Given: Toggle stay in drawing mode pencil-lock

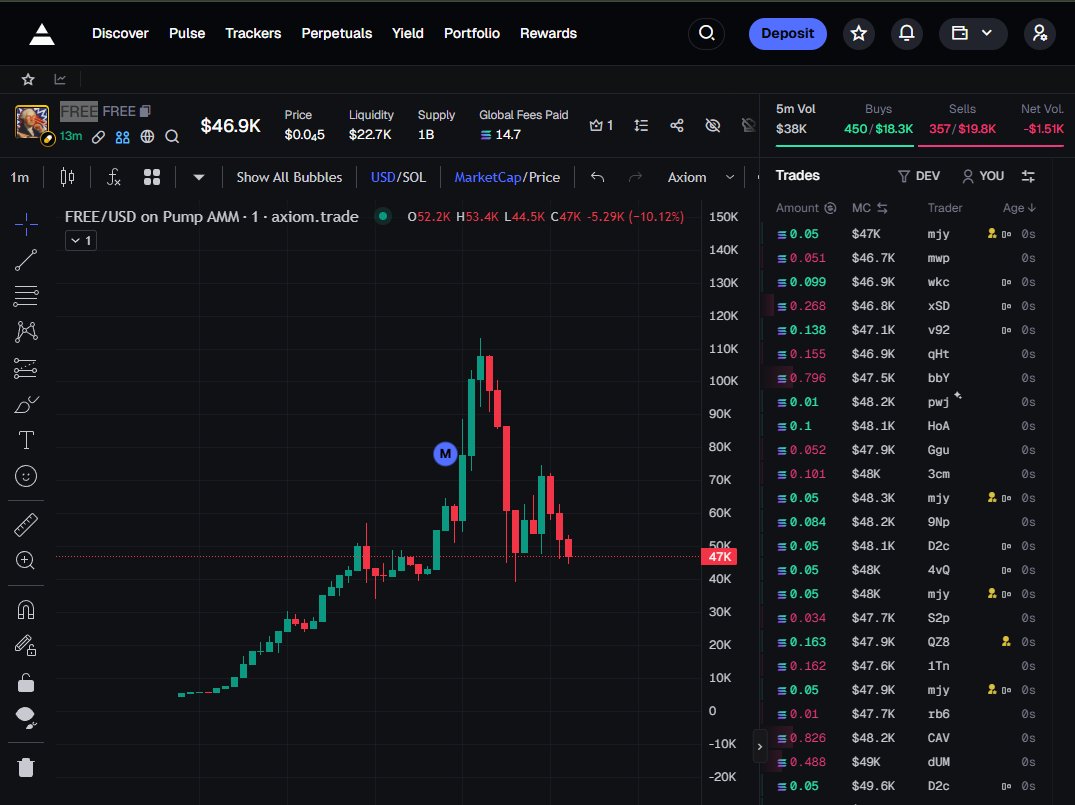Looking at the screenshot, I should pos(26,646).
